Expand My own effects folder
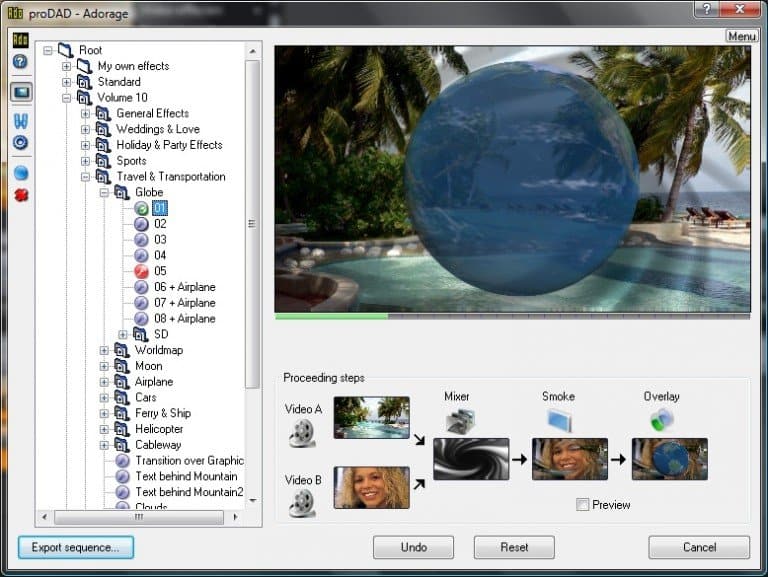 [x=67, y=66]
